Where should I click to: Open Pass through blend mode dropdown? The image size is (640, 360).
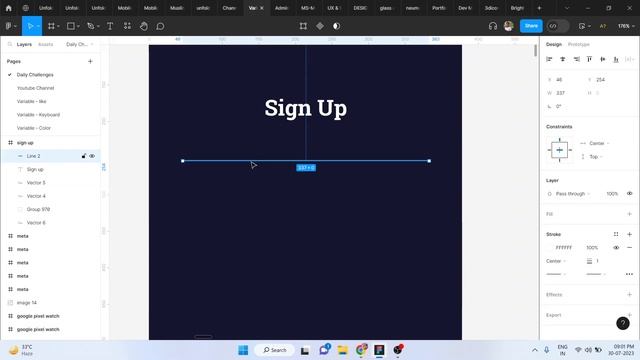pos(572,194)
